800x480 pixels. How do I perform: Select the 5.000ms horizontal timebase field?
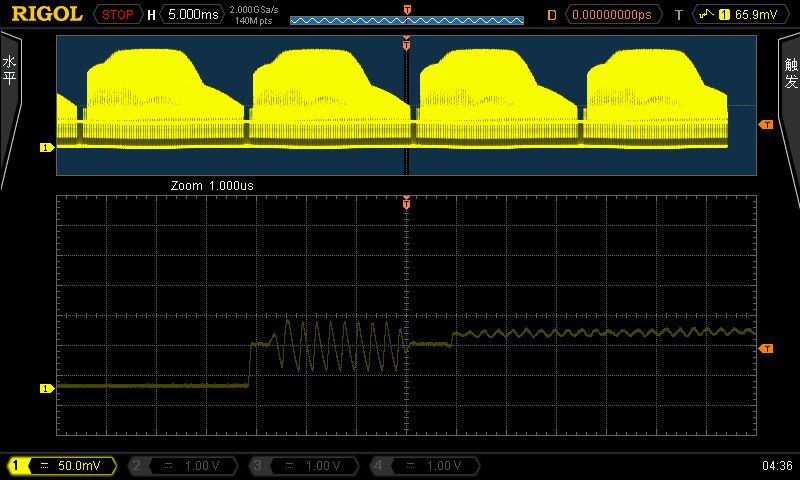(192, 15)
